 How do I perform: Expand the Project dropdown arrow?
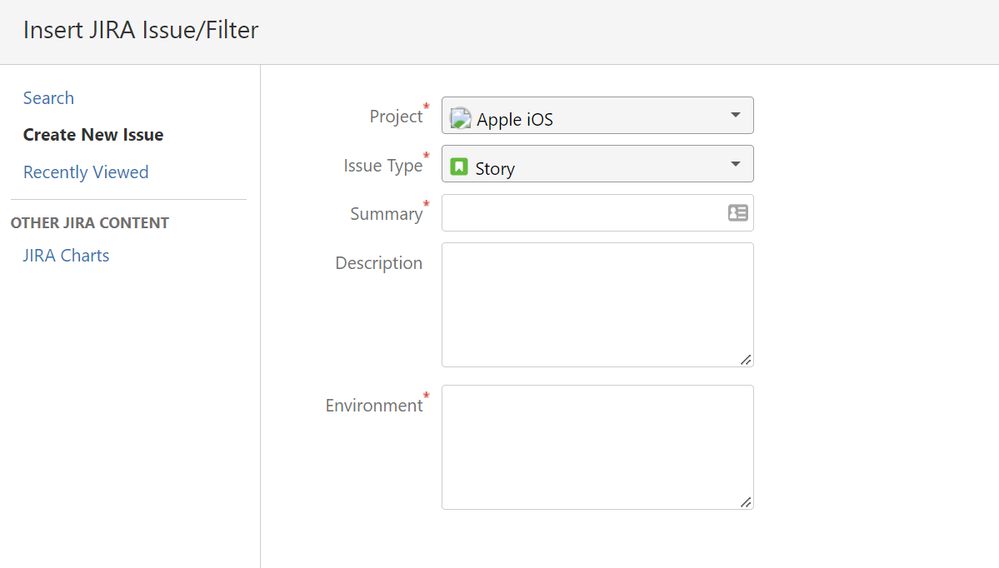[735, 115]
